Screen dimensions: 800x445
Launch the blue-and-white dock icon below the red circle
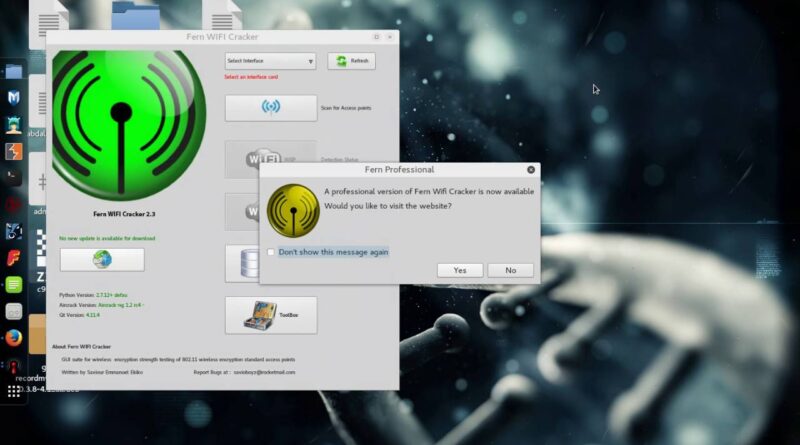pyautogui.click(x=14, y=231)
